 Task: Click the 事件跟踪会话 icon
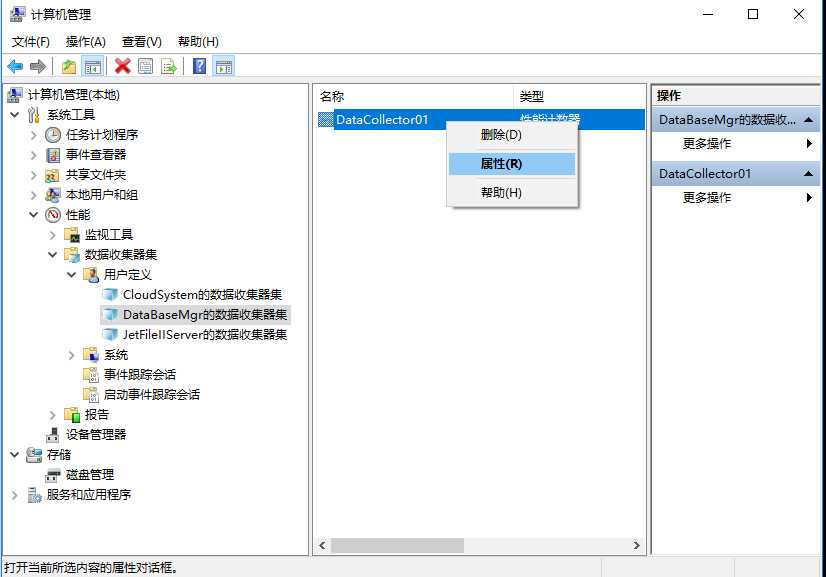click(91, 375)
